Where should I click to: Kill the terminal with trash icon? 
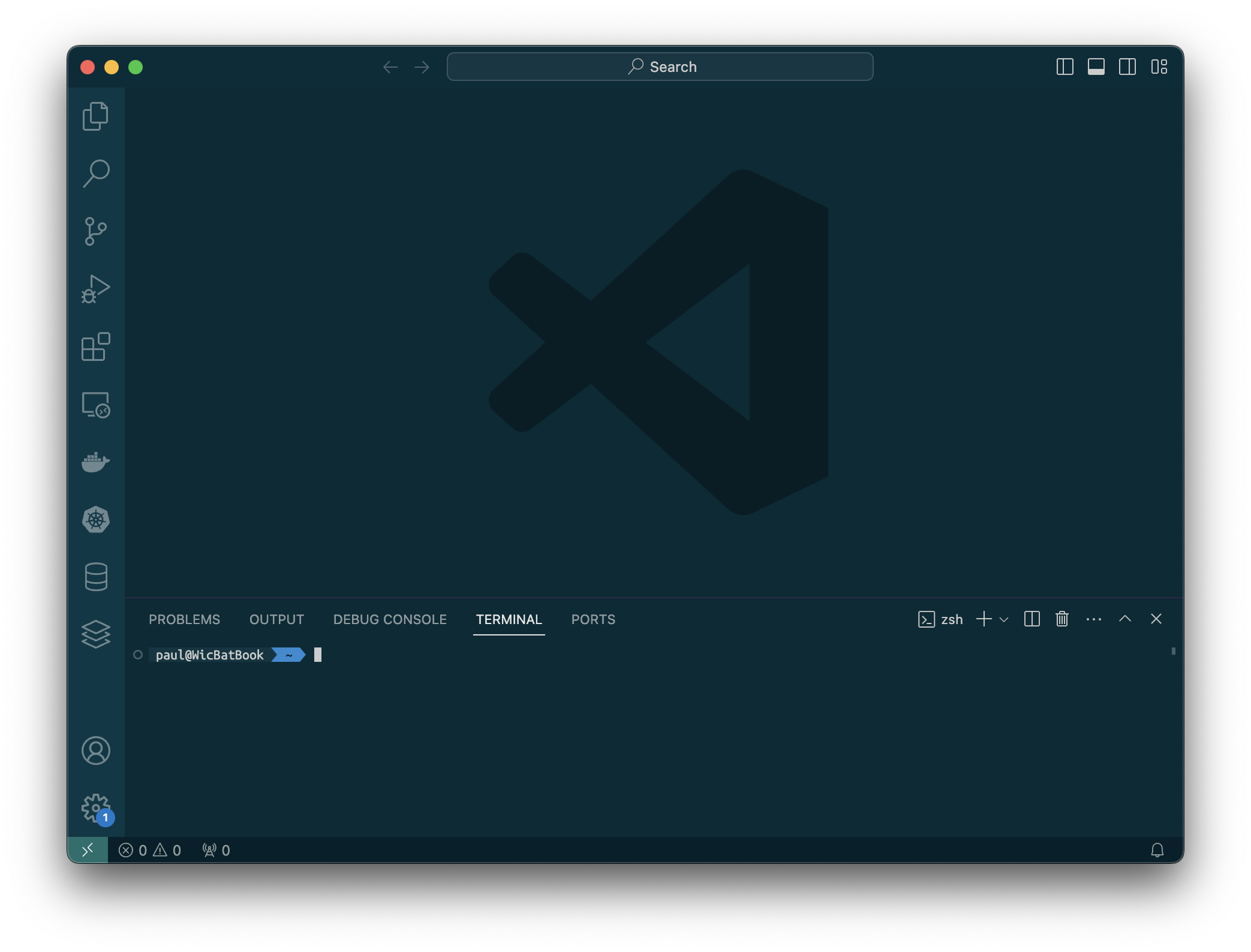pos(1062,619)
